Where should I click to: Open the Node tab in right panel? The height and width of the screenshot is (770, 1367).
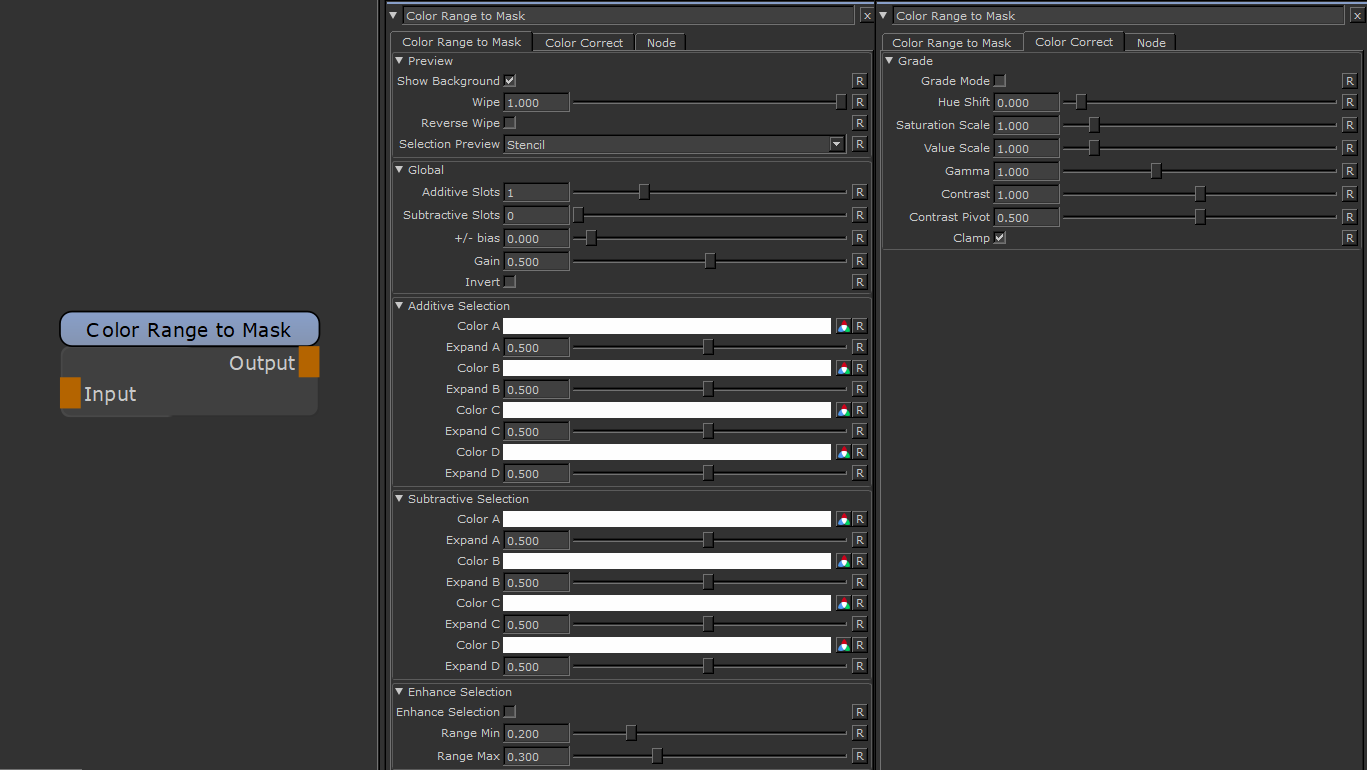click(x=1151, y=43)
